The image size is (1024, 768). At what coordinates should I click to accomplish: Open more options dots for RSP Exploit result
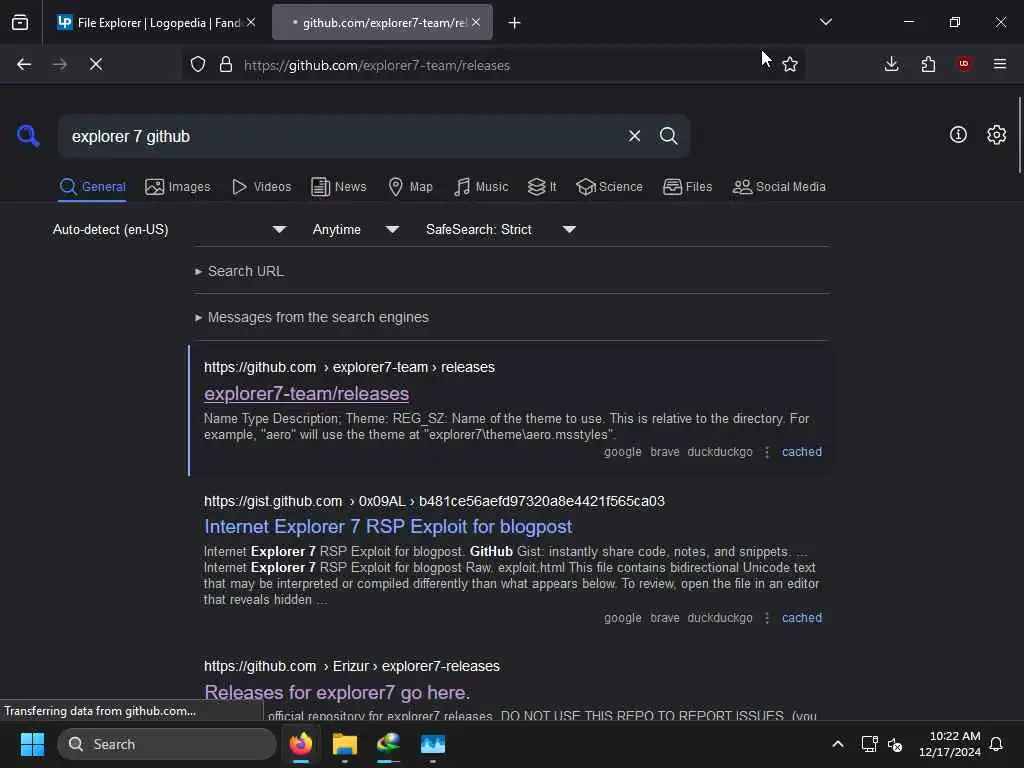(767, 618)
